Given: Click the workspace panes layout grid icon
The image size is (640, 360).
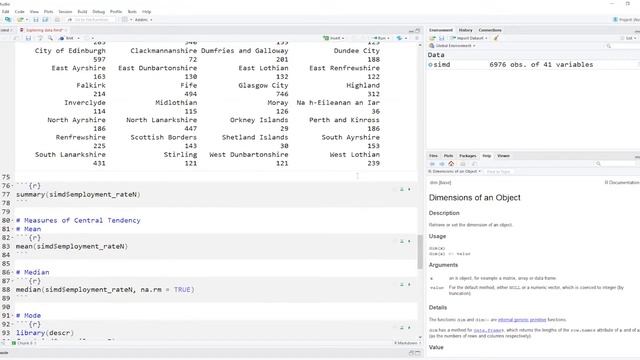Looking at the screenshot, I should click(125, 20).
